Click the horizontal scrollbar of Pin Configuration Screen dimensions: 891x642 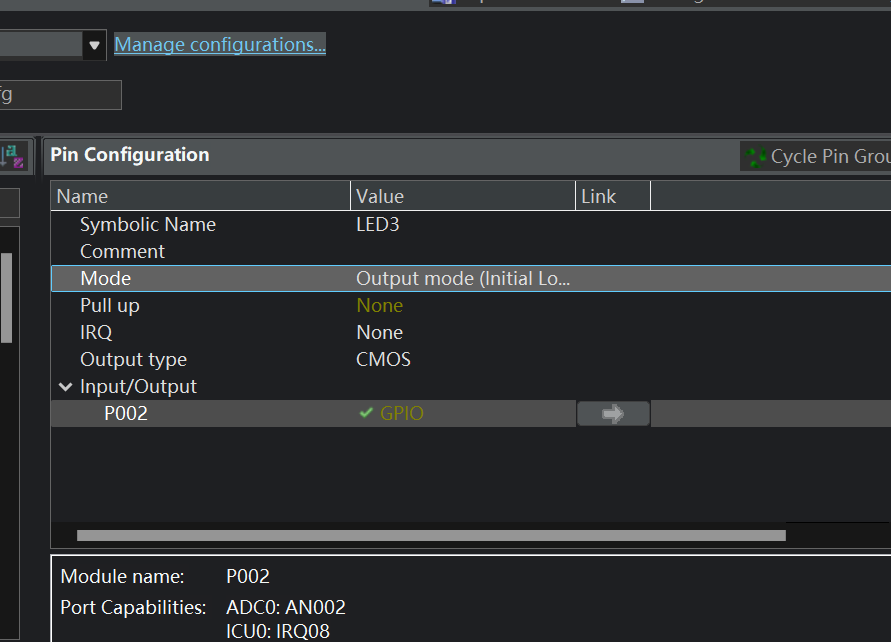(431, 536)
